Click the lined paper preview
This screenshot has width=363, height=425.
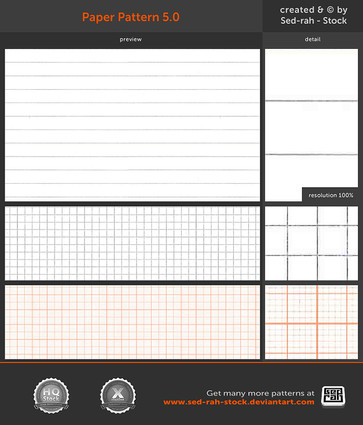pos(132,125)
